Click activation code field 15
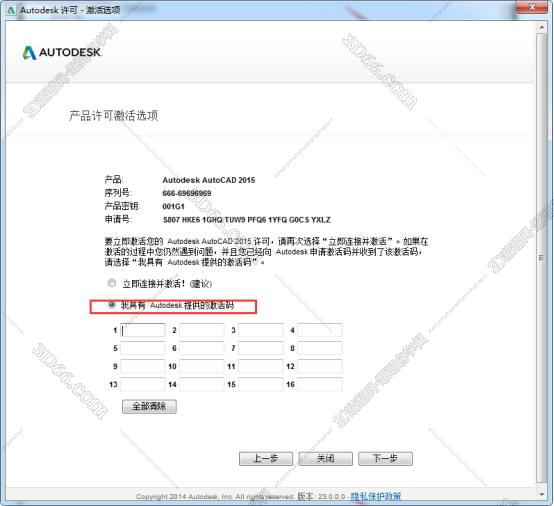 coord(261,384)
